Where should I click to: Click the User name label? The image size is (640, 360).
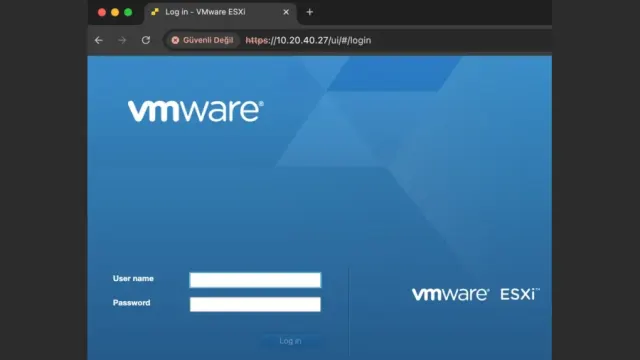(x=133, y=278)
